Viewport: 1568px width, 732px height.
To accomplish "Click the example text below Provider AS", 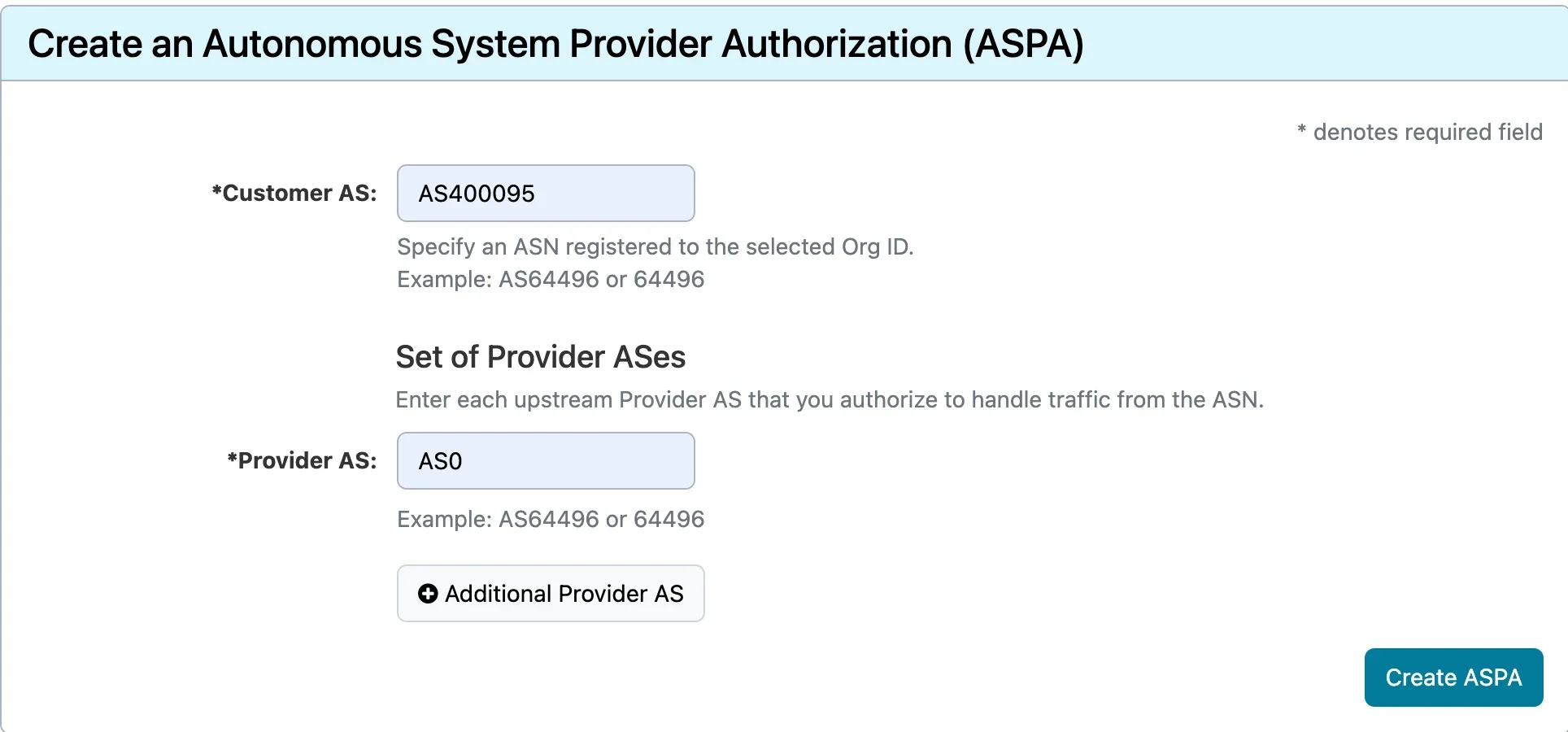I will pyautogui.click(x=550, y=519).
